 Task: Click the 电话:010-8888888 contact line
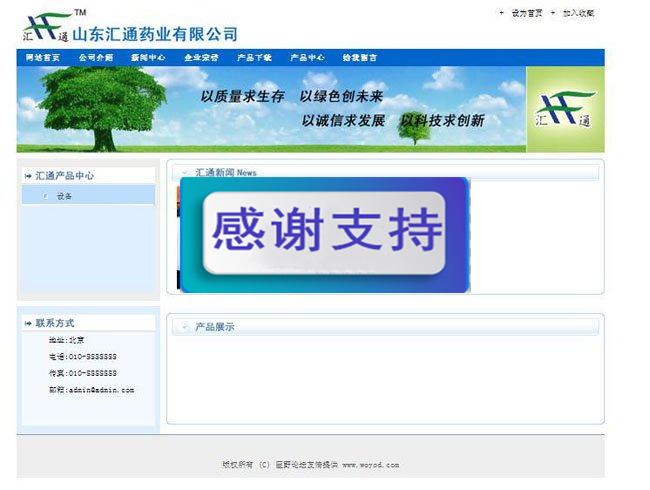pos(83,357)
